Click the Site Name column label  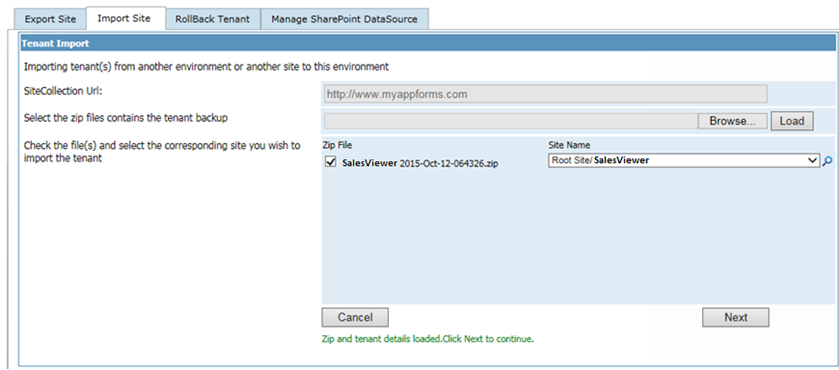click(569, 145)
